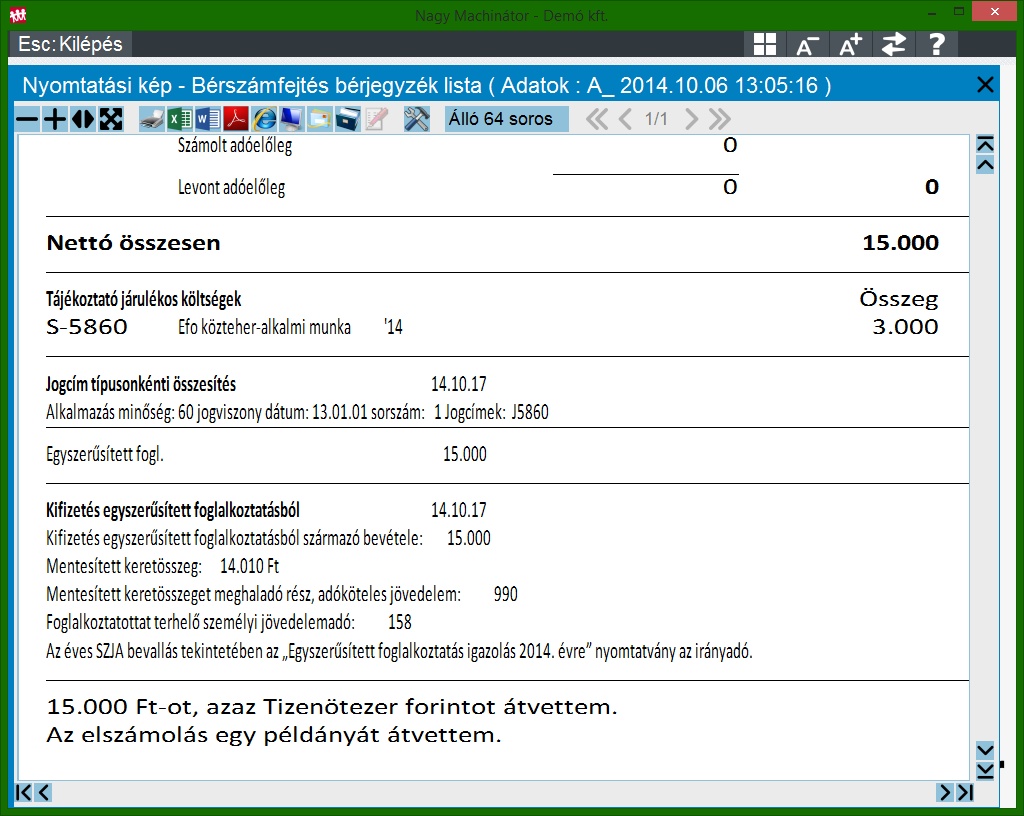1024x816 pixels.
Task: Select the Álló 64 soros page layout
Action: (x=506, y=119)
